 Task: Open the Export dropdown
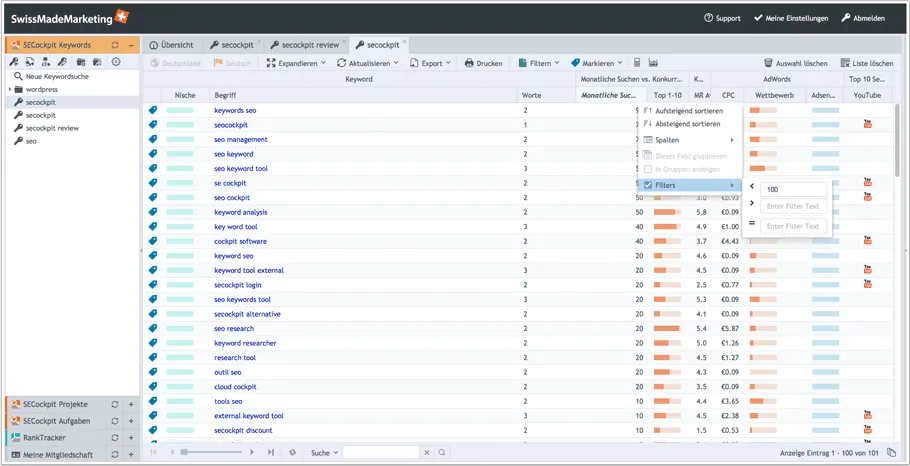(x=430, y=63)
